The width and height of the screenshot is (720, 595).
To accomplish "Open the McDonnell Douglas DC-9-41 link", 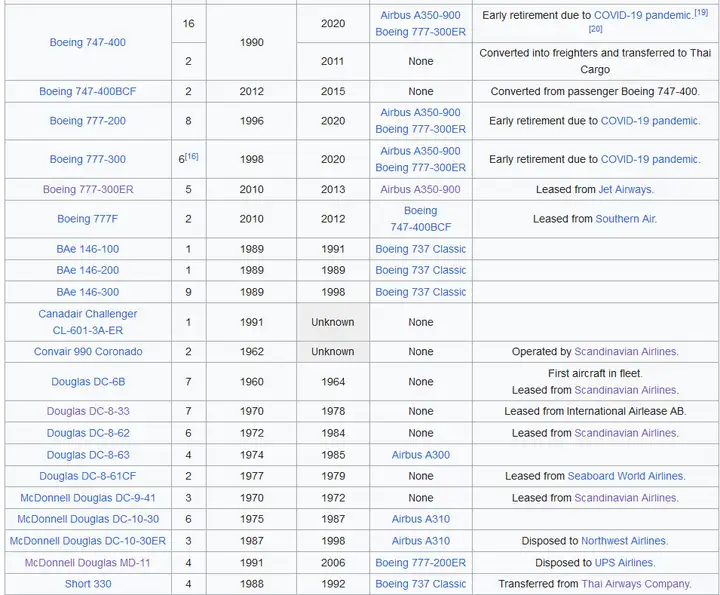I will point(88,498).
